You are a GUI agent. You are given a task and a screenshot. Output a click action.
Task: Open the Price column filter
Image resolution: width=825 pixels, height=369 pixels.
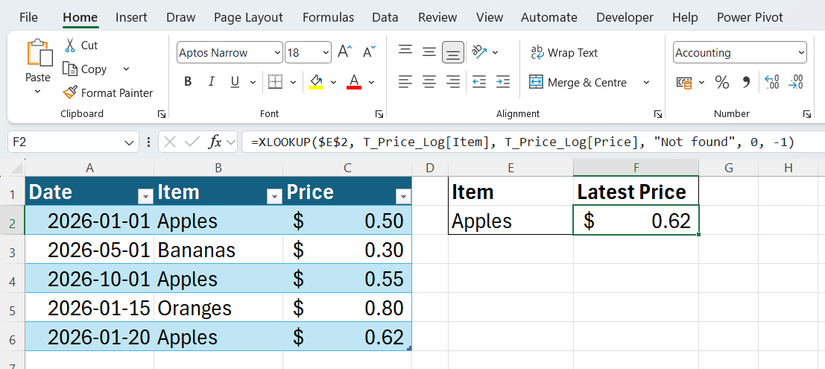point(403,196)
